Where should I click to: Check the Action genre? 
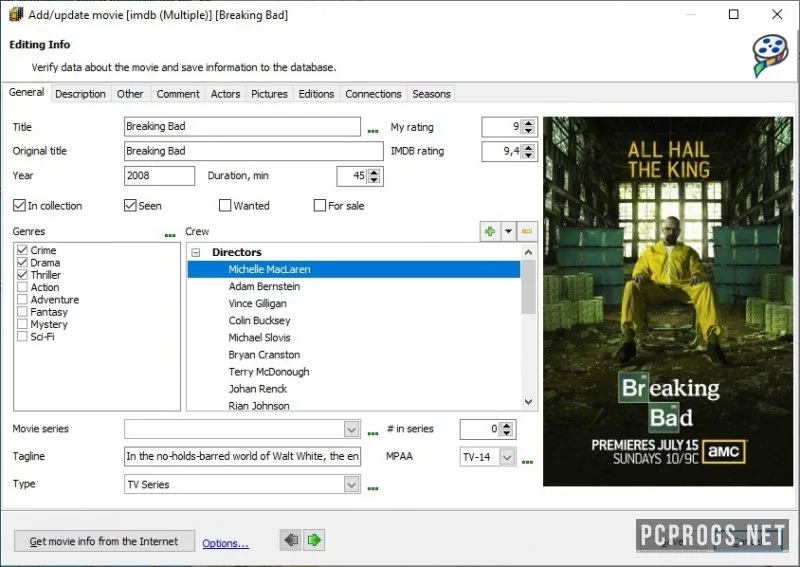(x=22, y=287)
